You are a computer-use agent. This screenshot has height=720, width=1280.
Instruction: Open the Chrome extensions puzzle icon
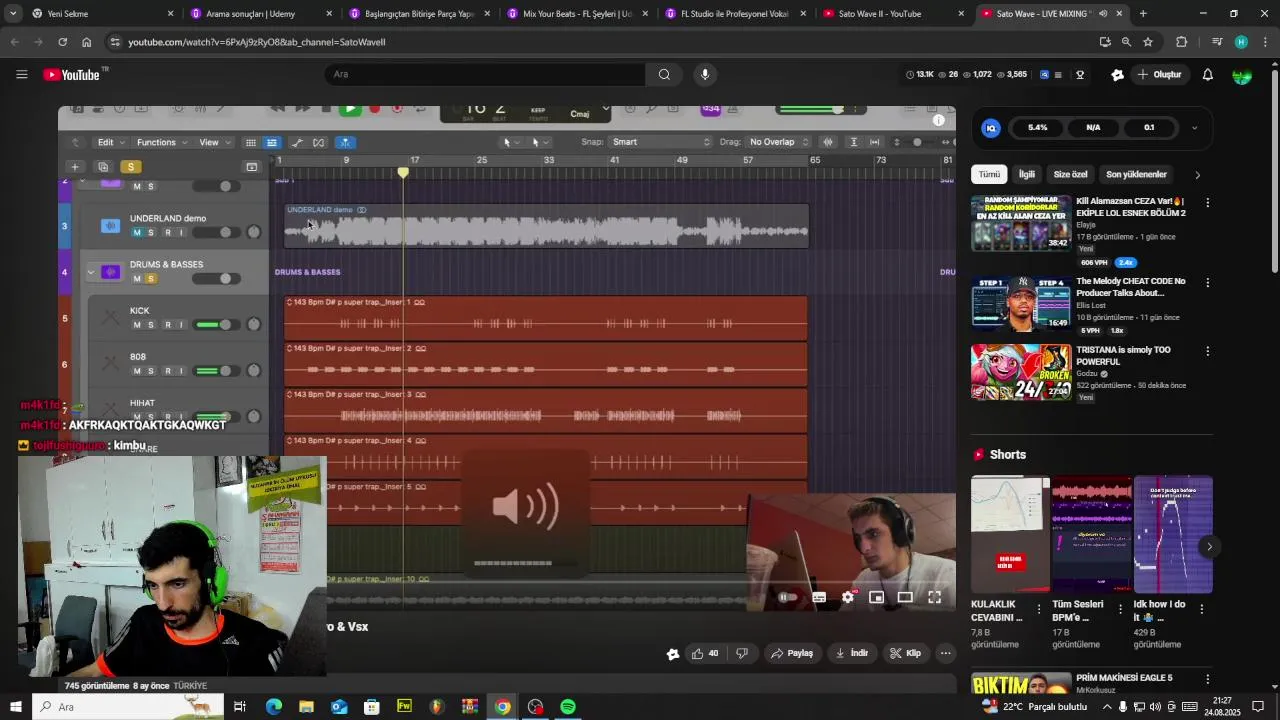(1182, 42)
